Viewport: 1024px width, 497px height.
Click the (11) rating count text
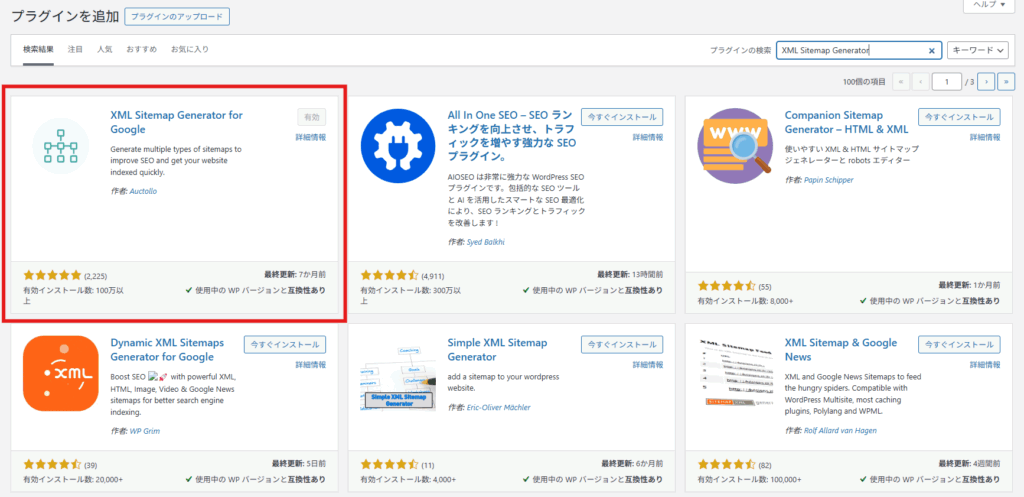click(x=428, y=466)
